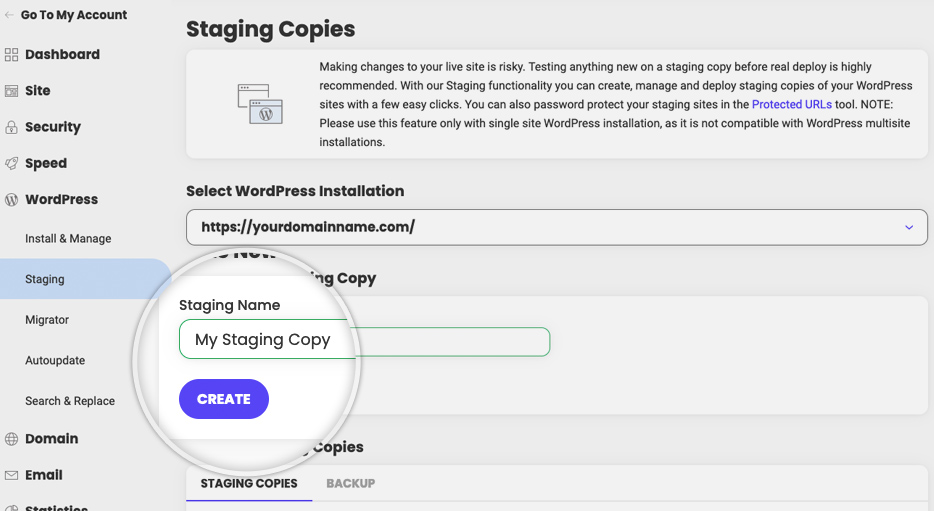Click the back arrow beside Go To My Account
Image resolution: width=934 pixels, height=511 pixels.
click(10, 15)
